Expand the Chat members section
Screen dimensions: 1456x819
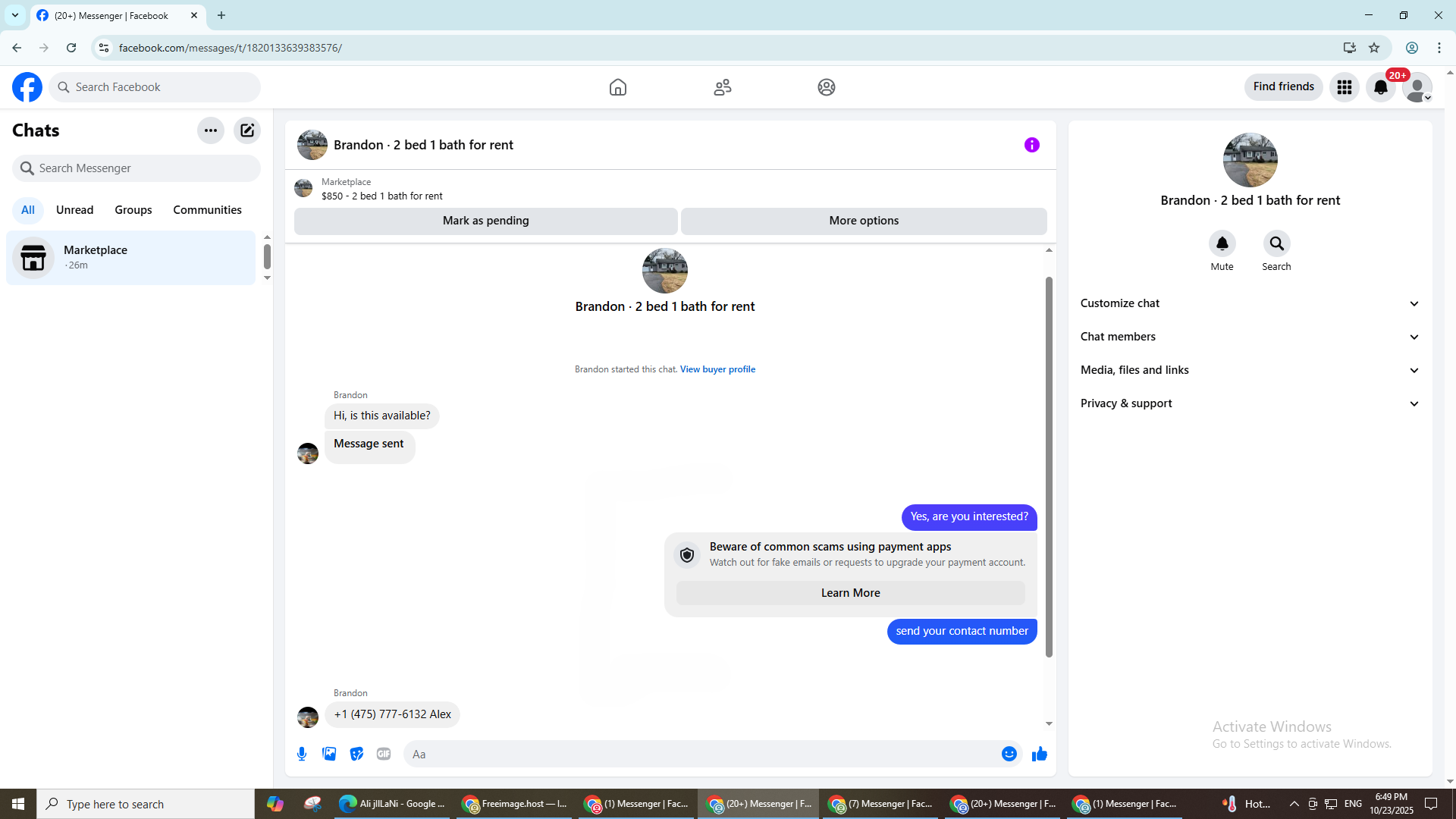pos(1249,337)
